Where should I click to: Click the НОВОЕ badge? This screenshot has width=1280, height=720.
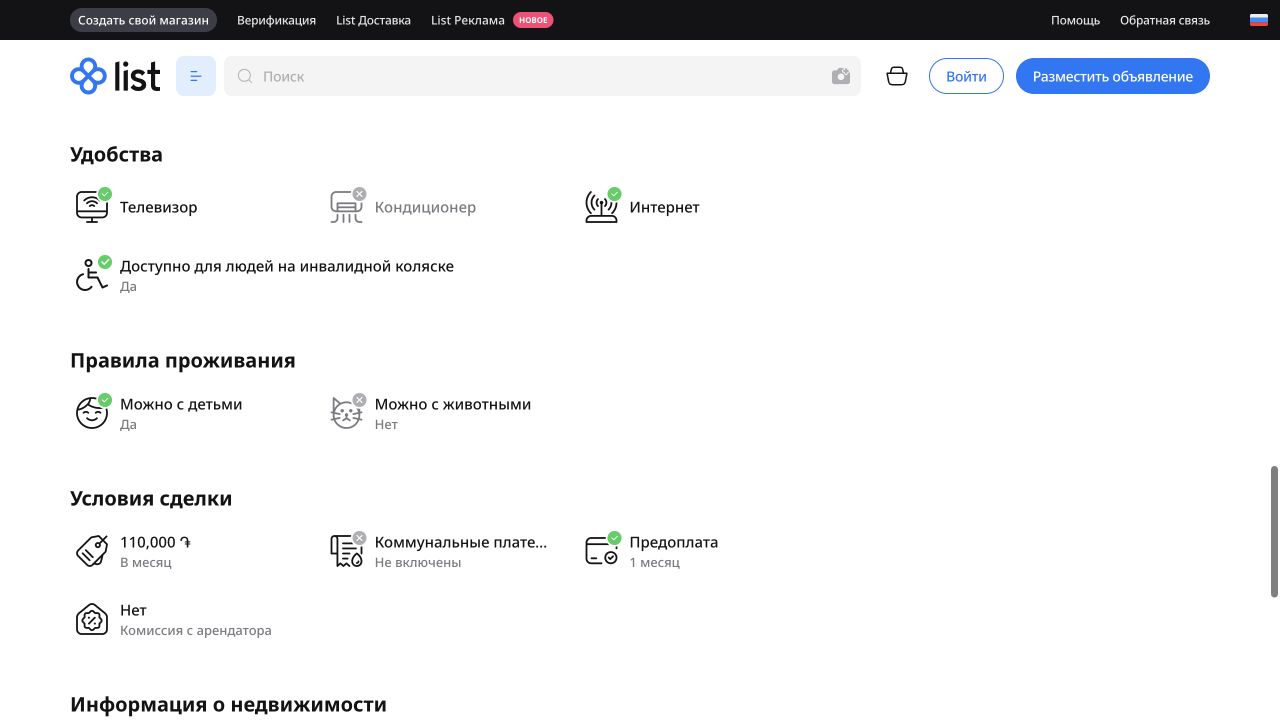533,20
